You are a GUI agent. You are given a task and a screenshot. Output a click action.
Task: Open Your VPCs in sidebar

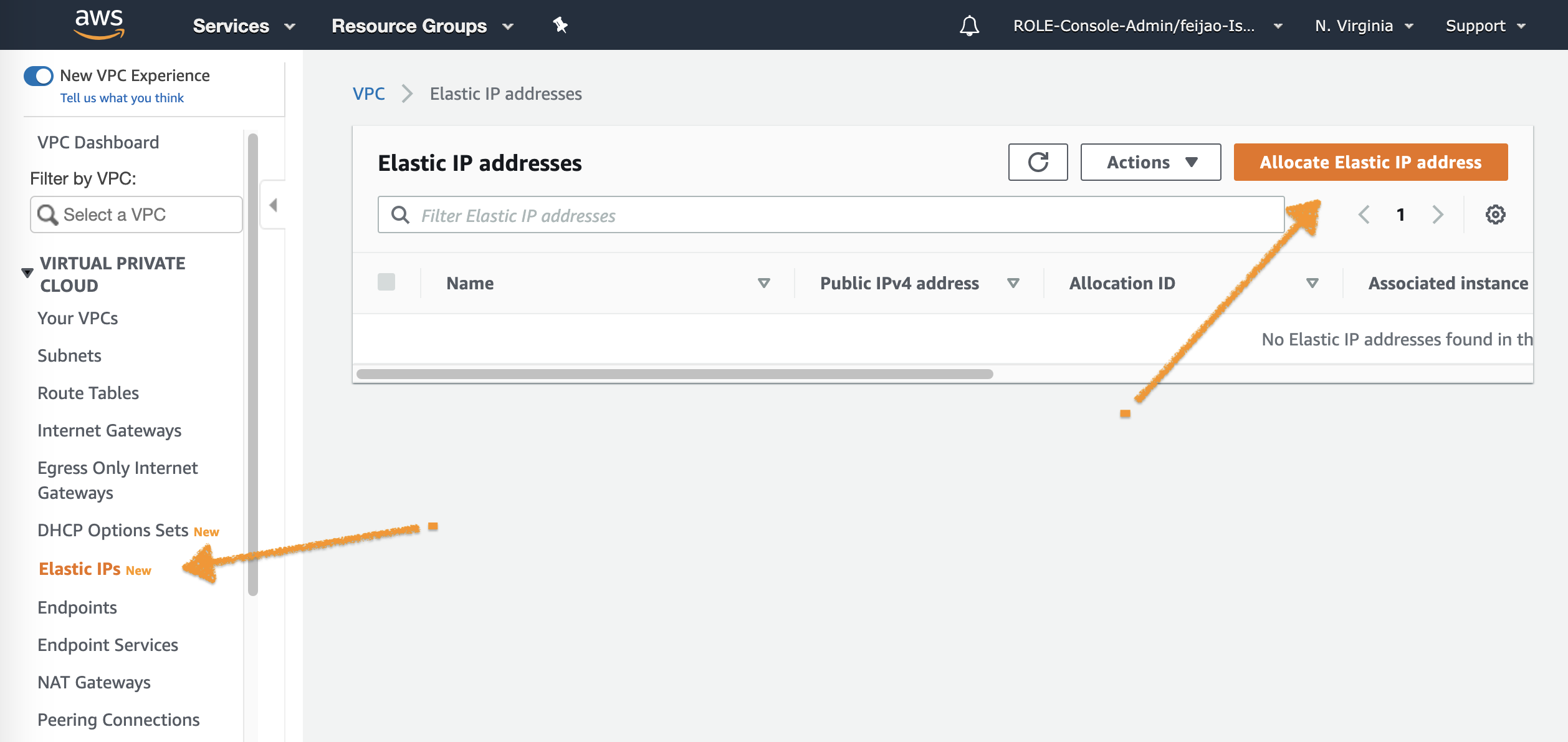[78, 318]
